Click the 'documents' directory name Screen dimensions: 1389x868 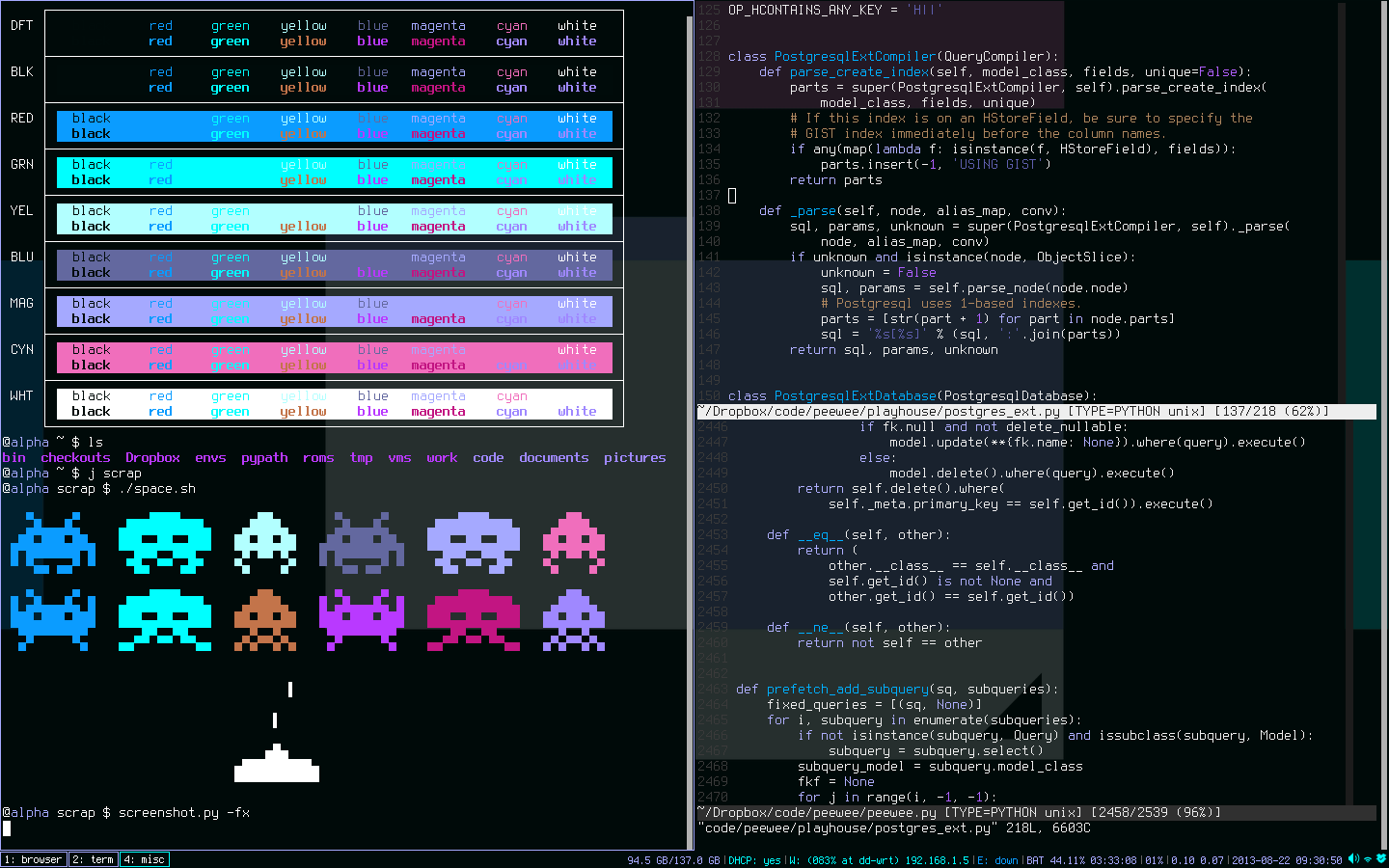coord(554,458)
